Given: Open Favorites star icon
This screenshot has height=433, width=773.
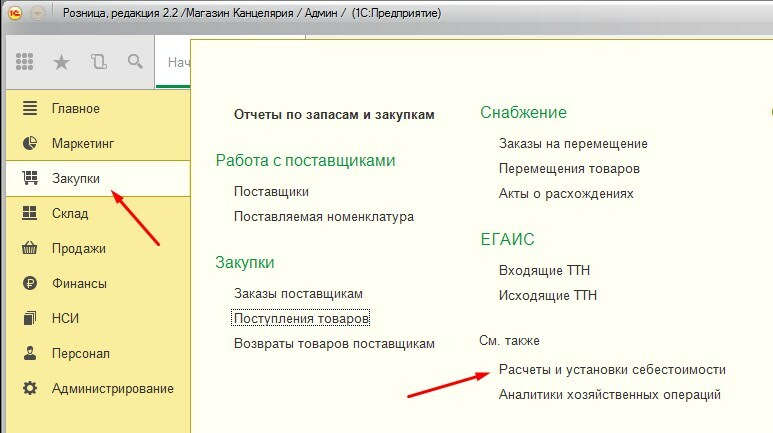Looking at the screenshot, I should tap(61, 62).
